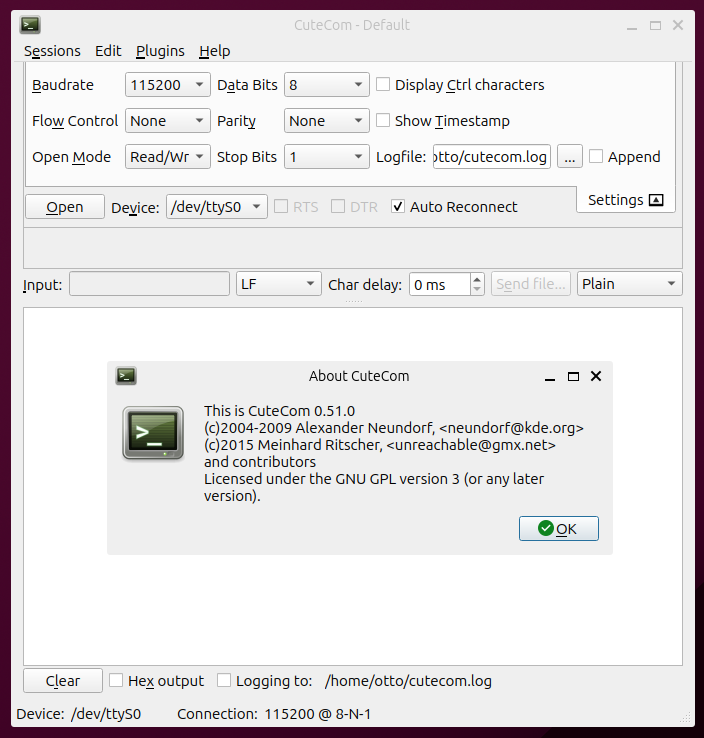Open the Plugins menu

point(160,51)
